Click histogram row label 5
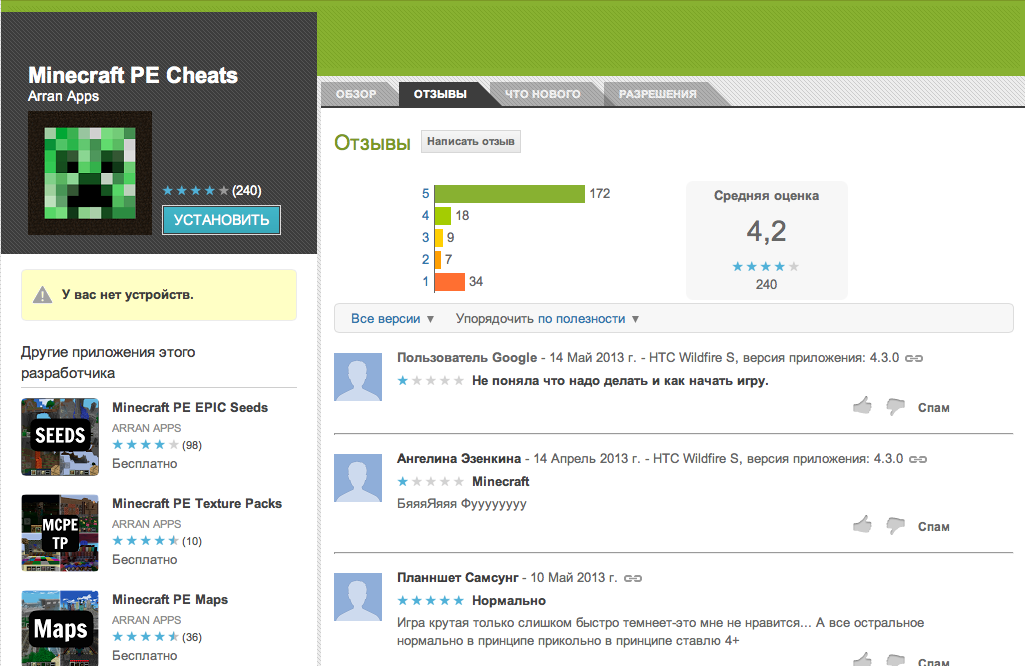Image resolution: width=1025 pixels, height=666 pixels. click(x=426, y=193)
